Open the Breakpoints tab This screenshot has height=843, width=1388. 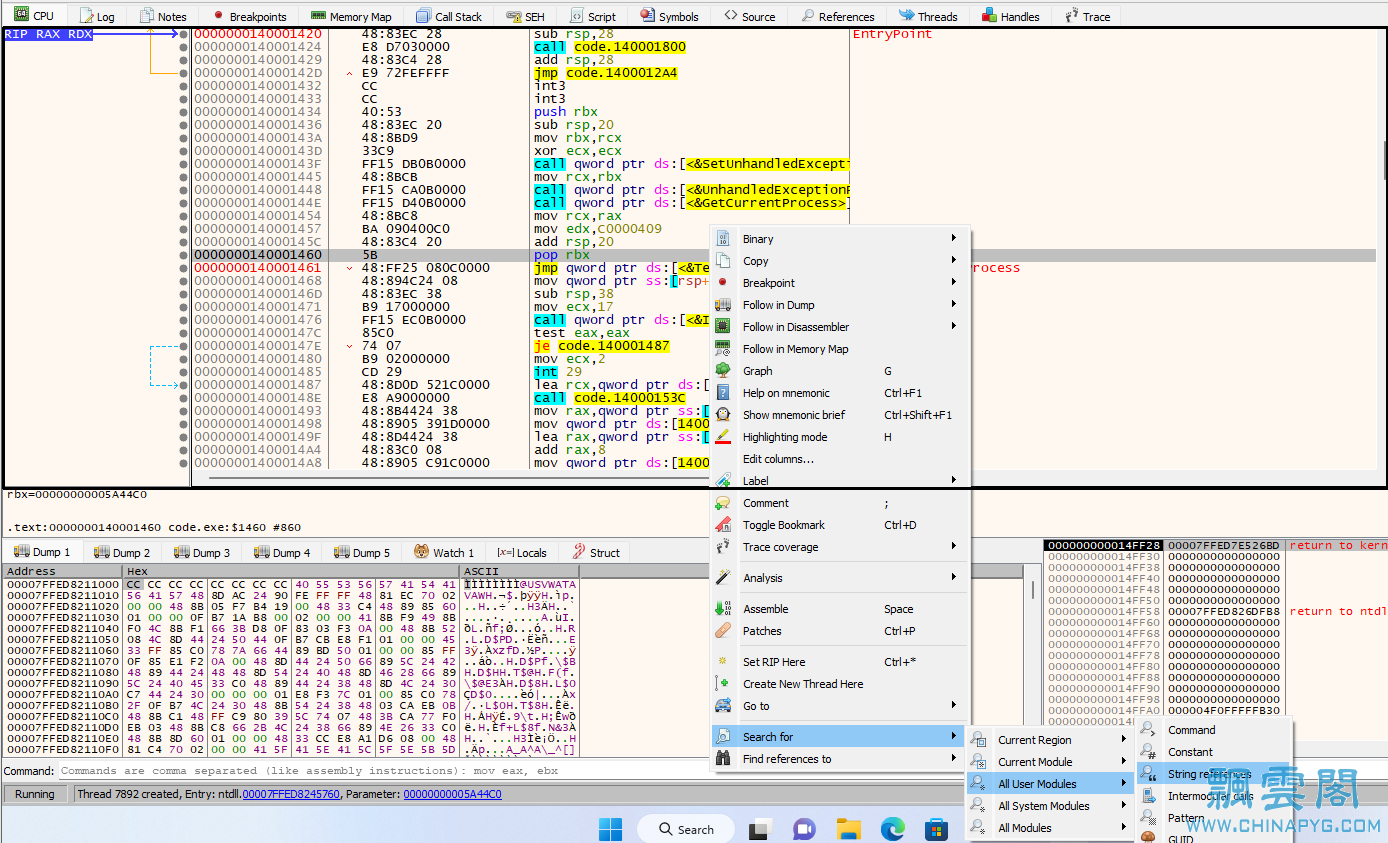click(249, 16)
